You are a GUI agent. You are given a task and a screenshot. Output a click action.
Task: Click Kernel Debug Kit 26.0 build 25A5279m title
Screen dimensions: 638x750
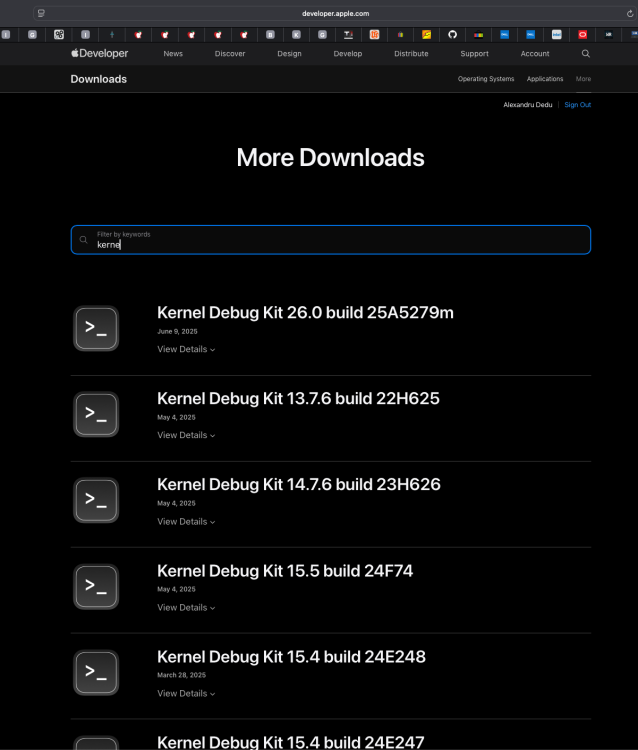click(x=305, y=312)
